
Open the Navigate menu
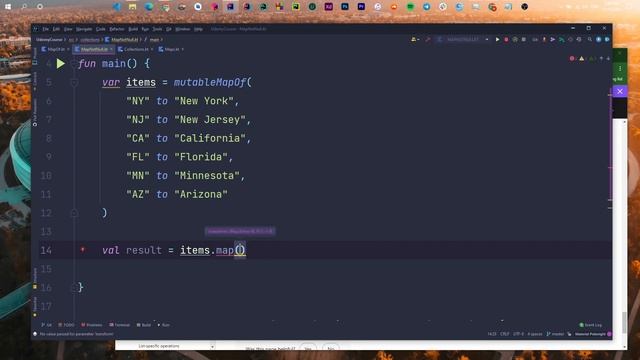[84, 29]
